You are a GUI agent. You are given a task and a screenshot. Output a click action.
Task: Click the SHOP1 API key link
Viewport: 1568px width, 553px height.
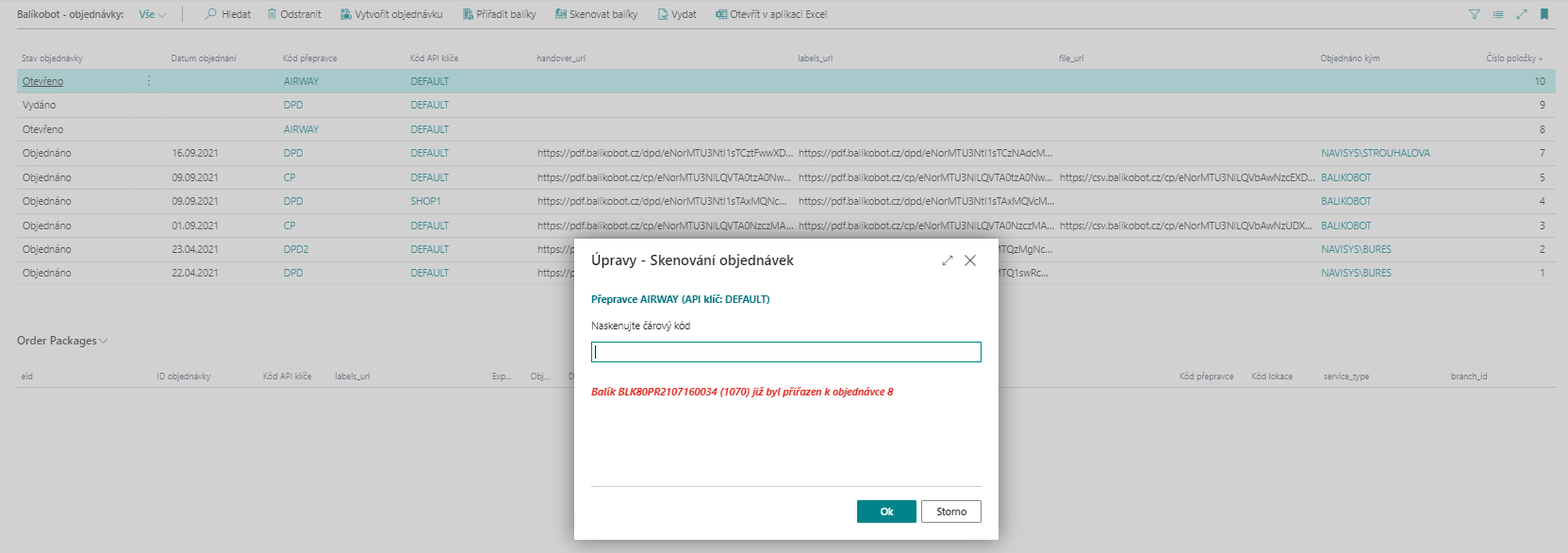(425, 201)
